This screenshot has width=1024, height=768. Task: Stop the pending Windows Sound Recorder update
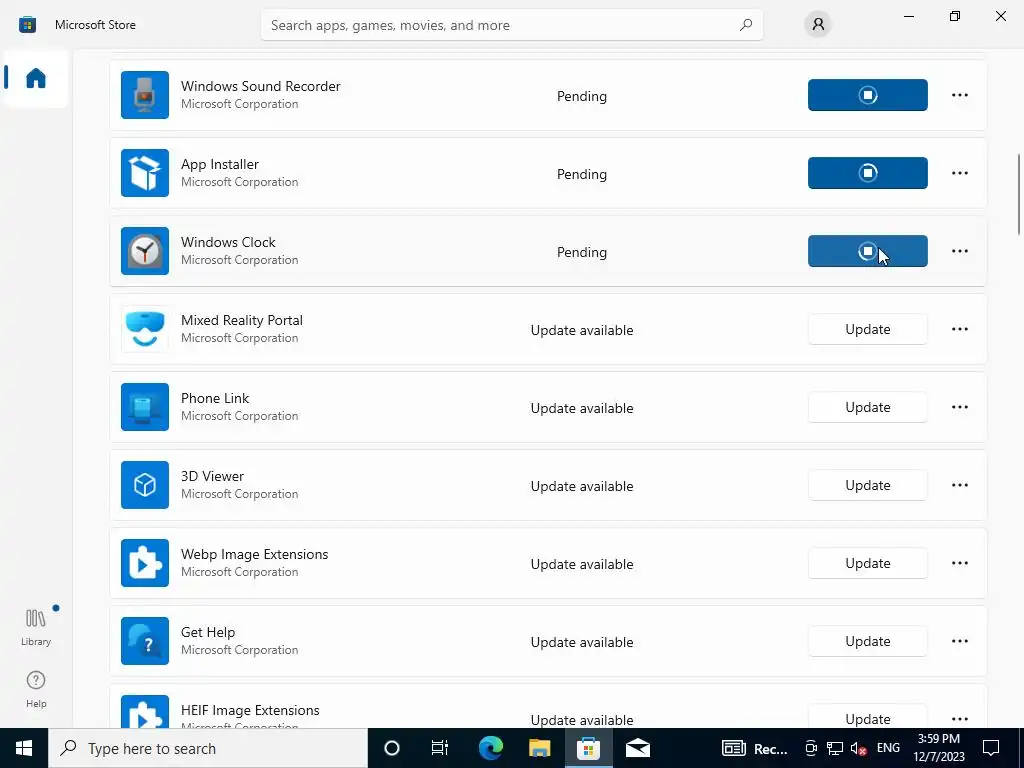pos(867,95)
